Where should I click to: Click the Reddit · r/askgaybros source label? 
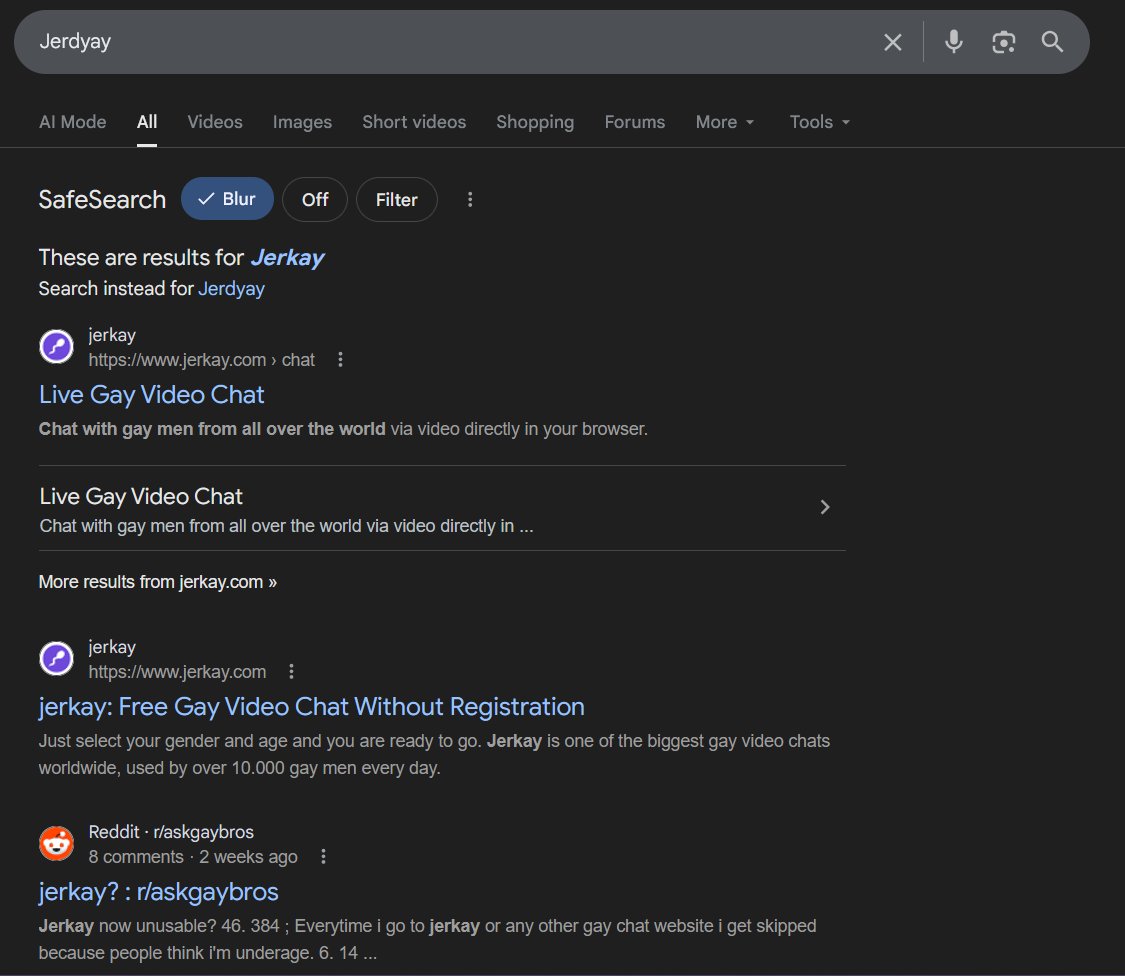point(171,832)
